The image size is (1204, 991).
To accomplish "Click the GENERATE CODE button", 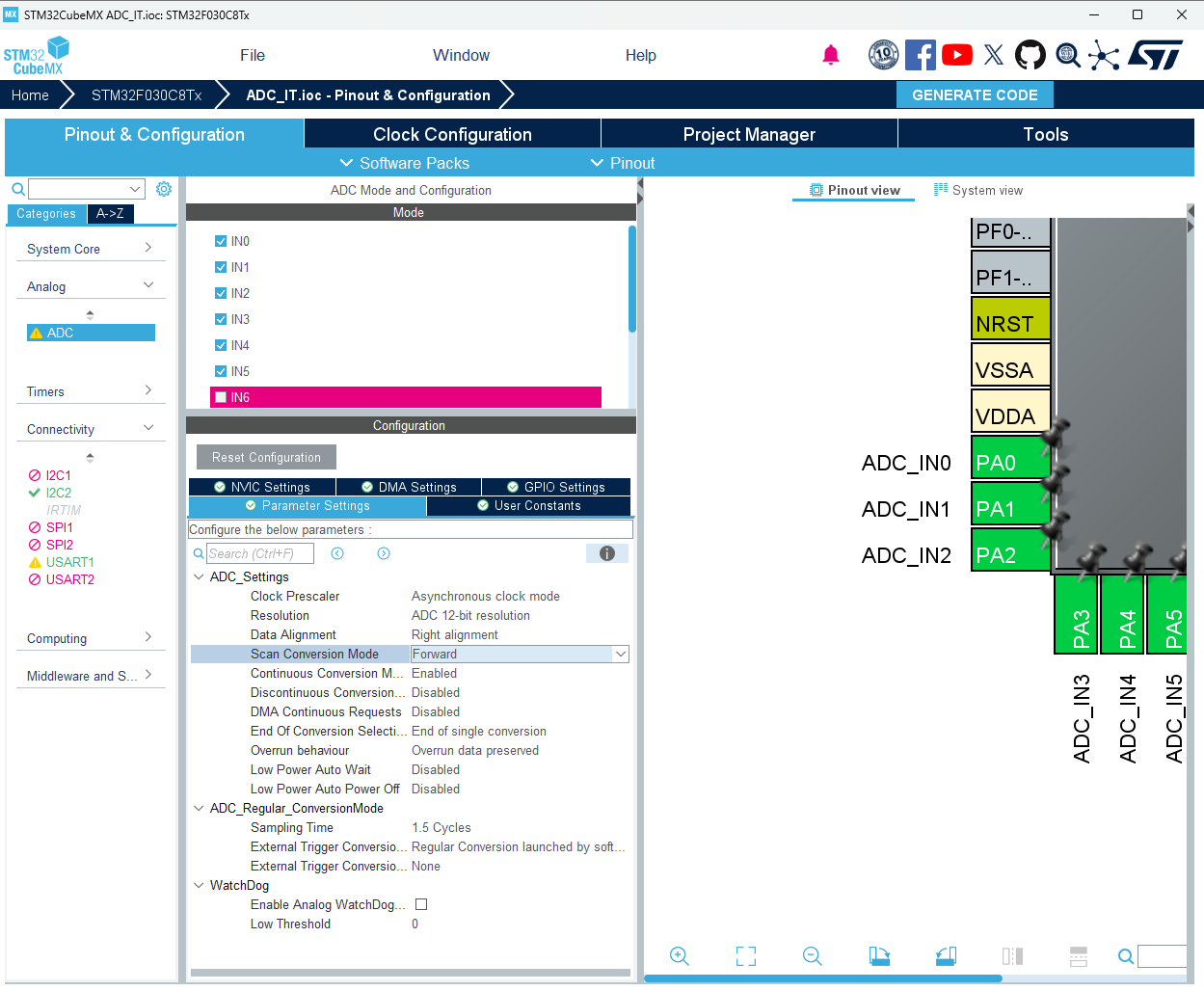I will point(975,94).
